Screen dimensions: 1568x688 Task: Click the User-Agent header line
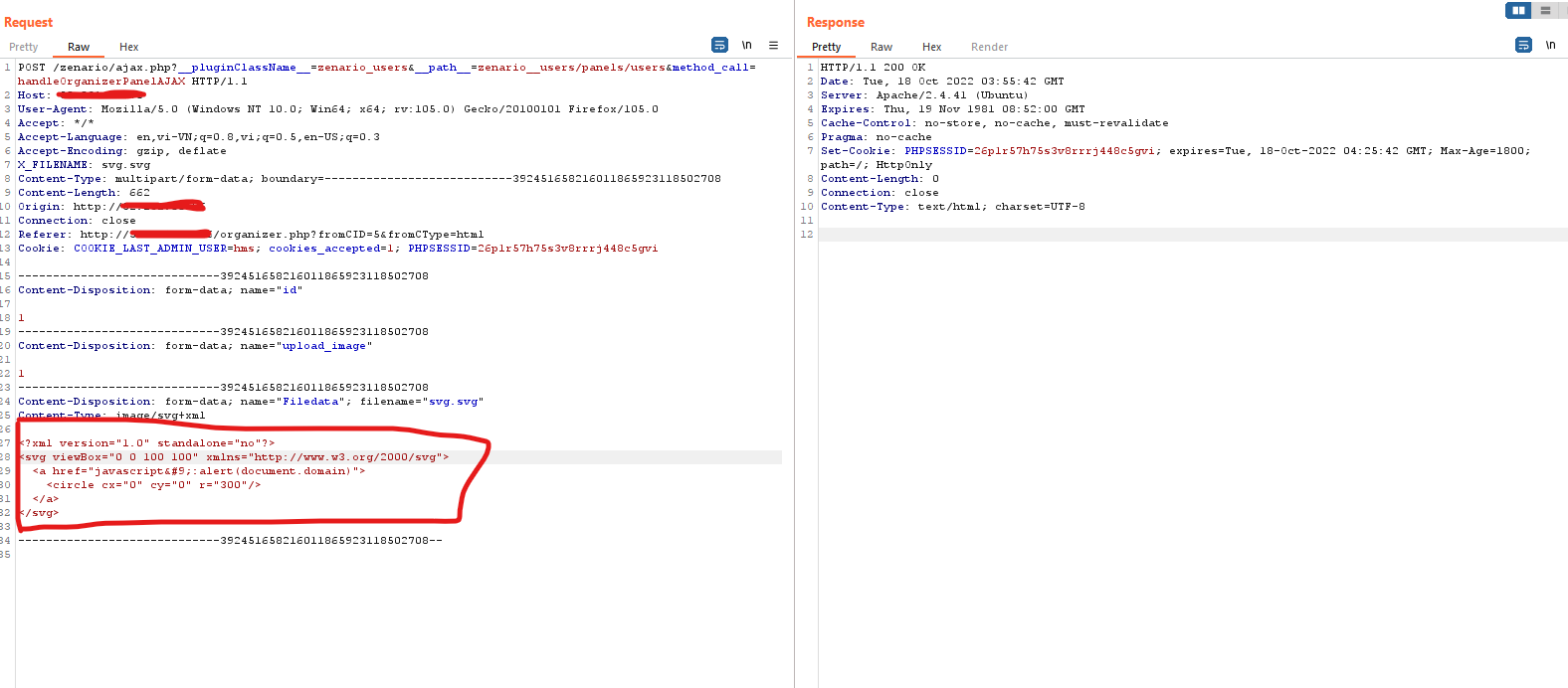(x=338, y=109)
